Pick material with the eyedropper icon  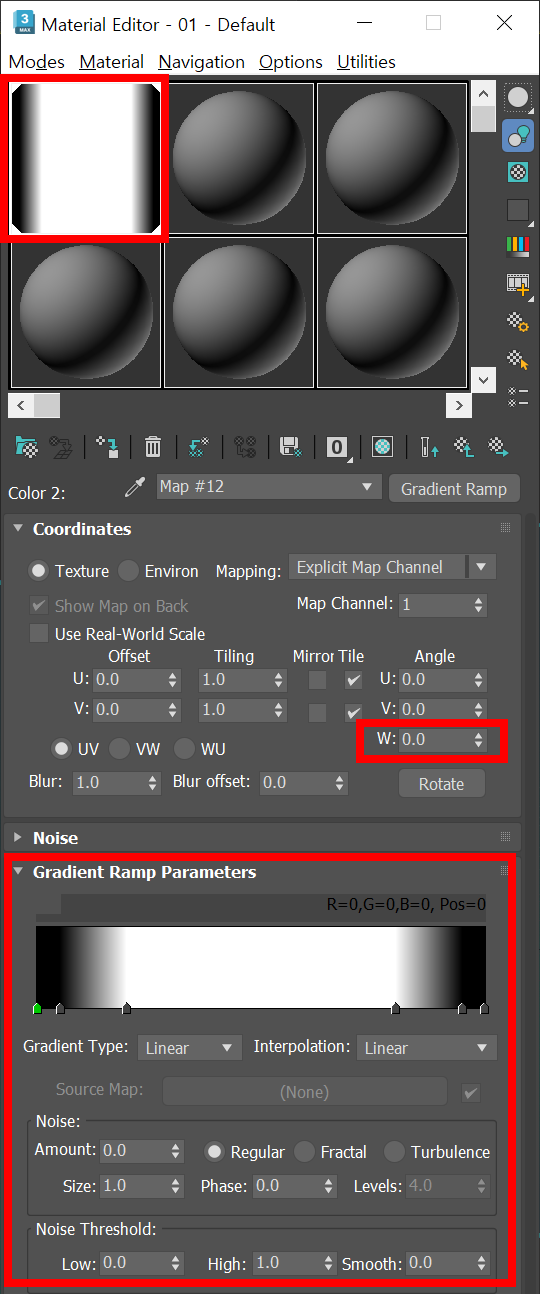click(x=134, y=488)
